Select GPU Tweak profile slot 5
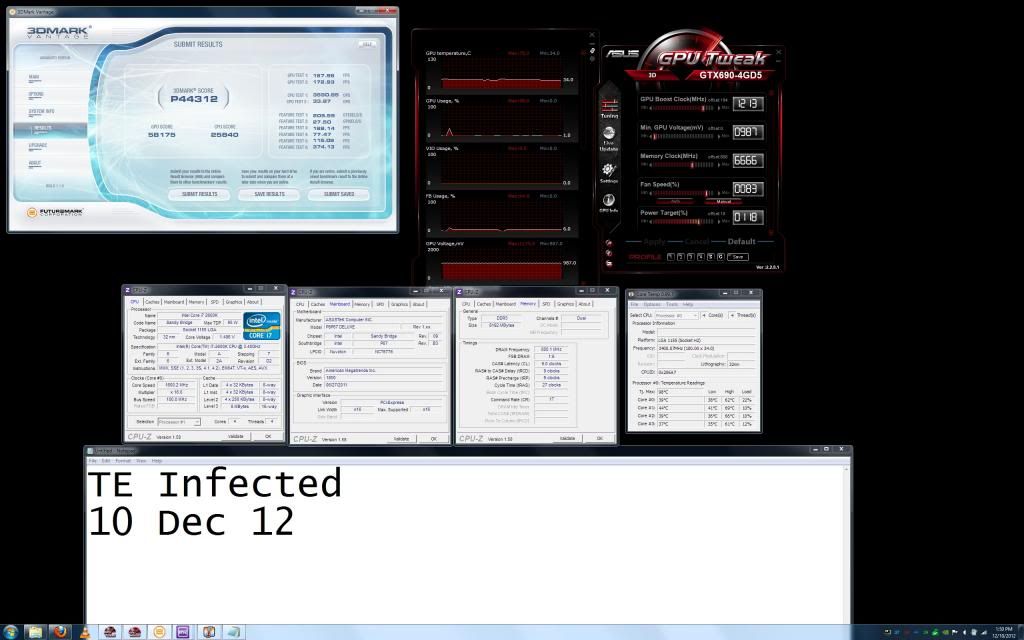 [711, 257]
